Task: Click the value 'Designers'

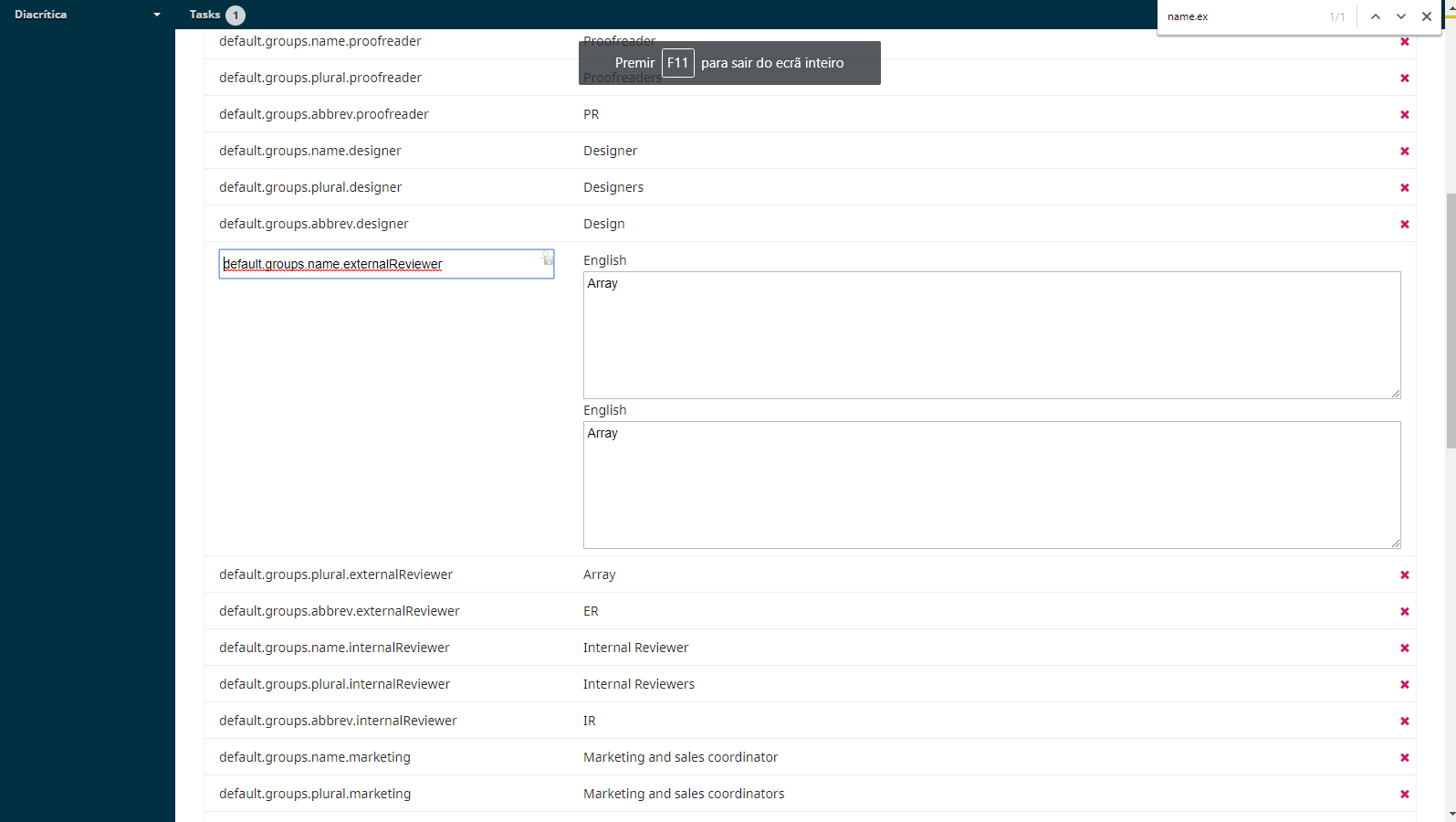Action: coord(613,187)
